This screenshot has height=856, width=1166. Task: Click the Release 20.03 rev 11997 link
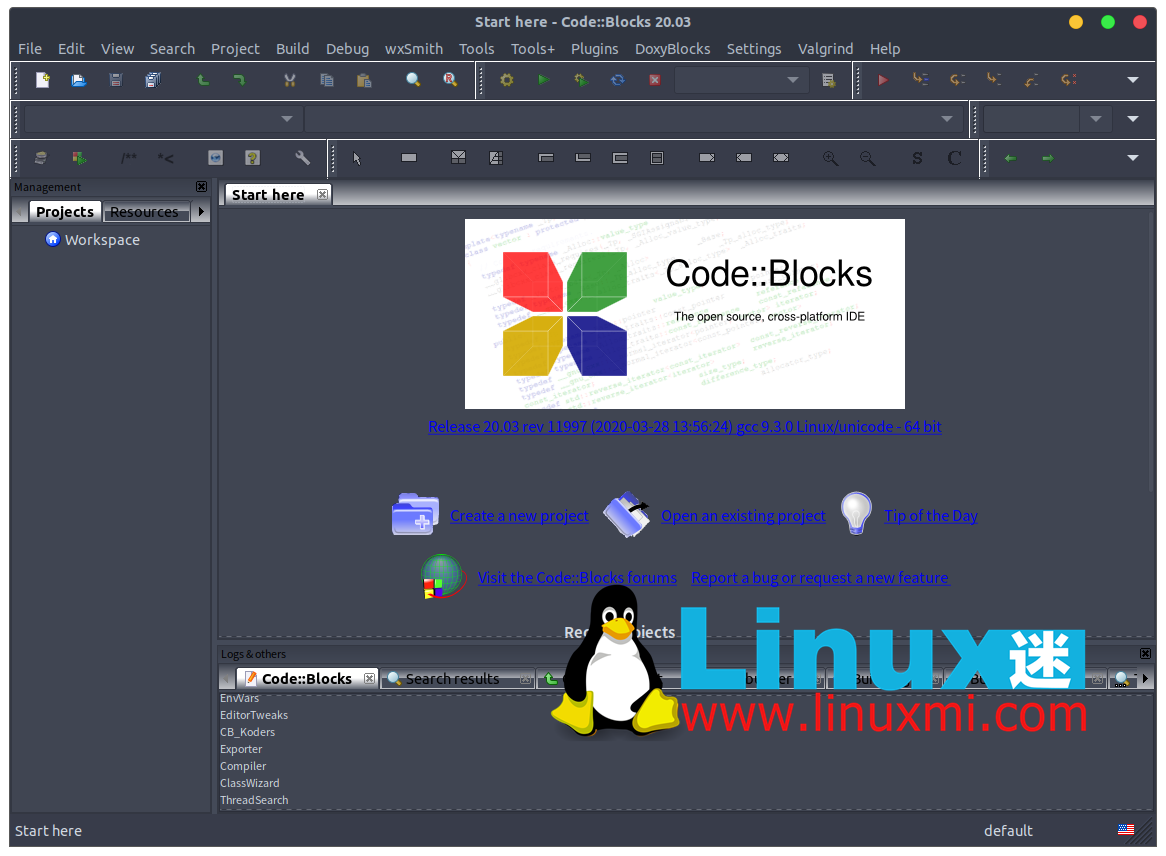685,427
